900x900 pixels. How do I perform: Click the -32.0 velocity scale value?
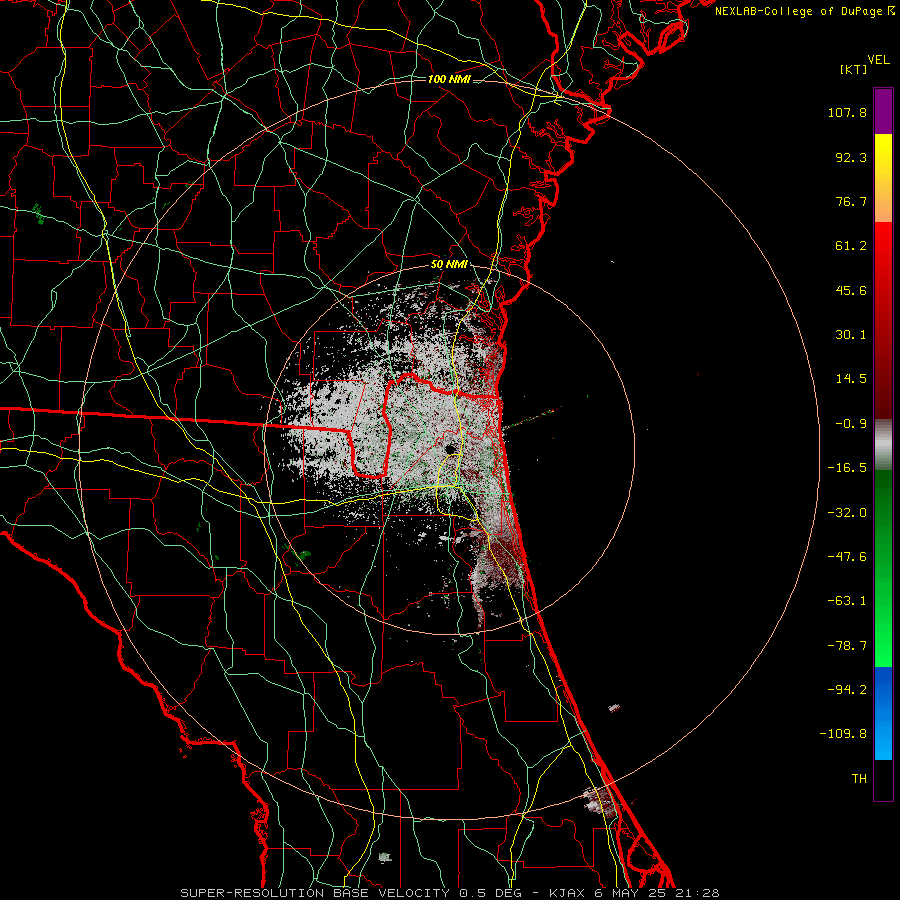pyautogui.click(x=847, y=513)
